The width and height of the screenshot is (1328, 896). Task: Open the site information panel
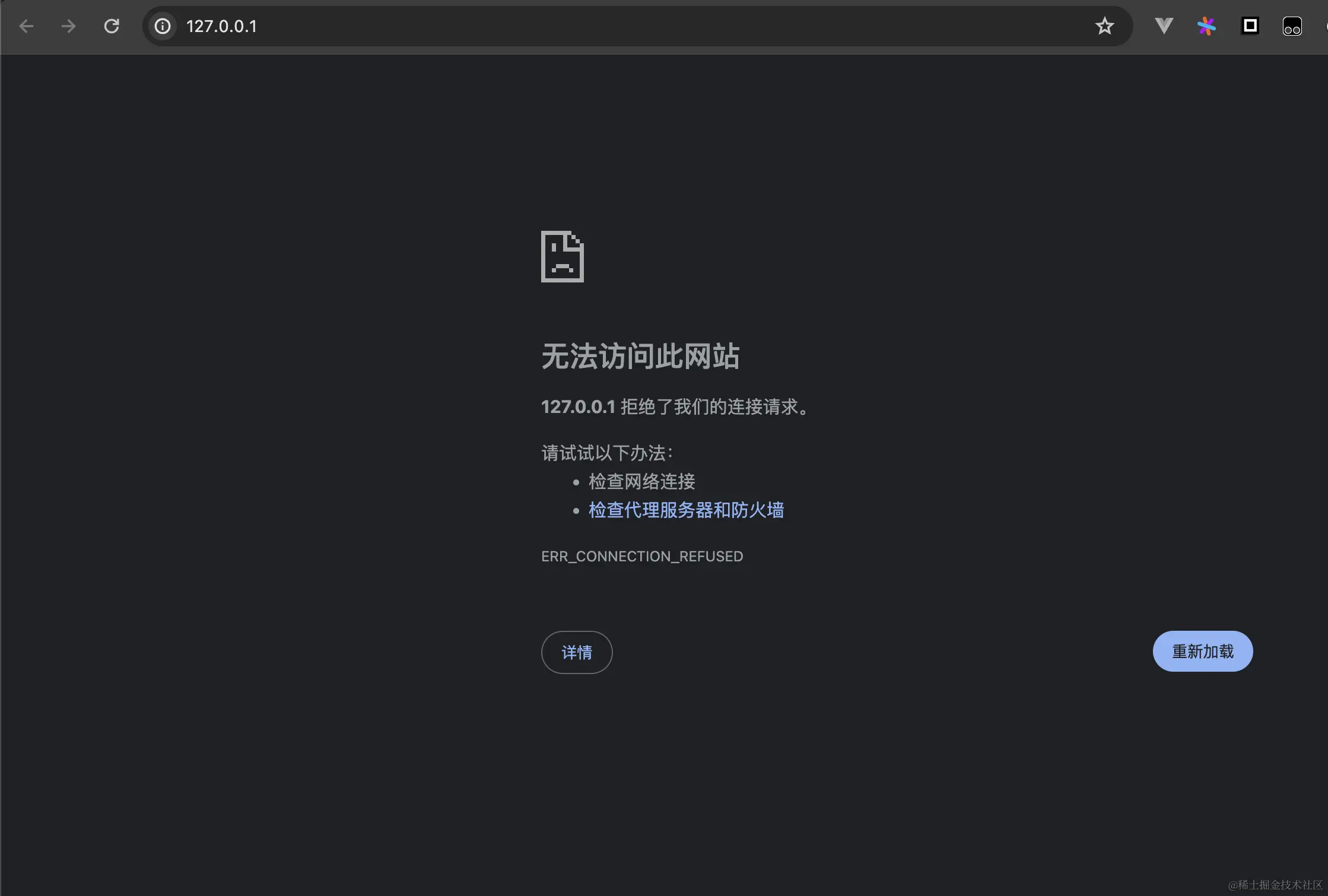coord(161,26)
